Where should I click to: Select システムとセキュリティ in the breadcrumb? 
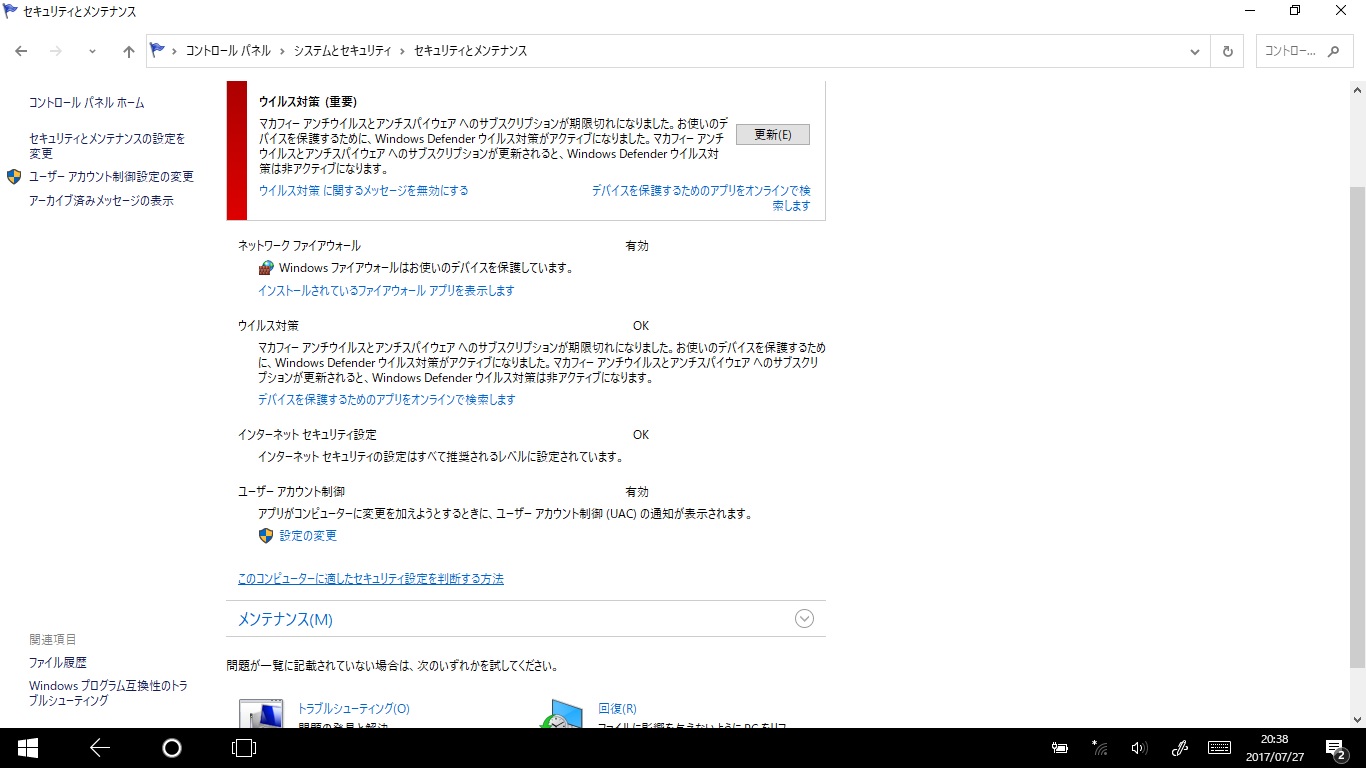pos(342,51)
